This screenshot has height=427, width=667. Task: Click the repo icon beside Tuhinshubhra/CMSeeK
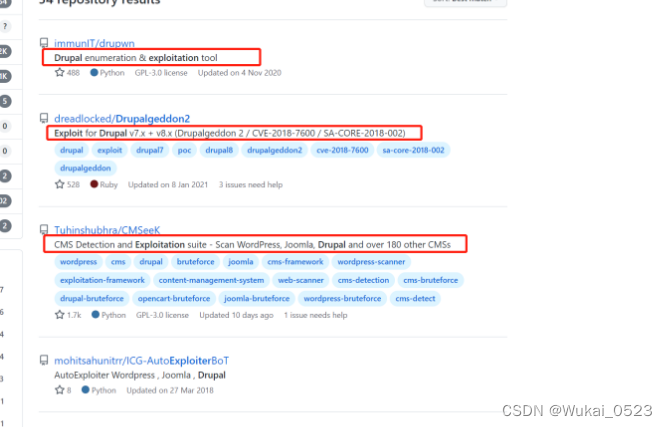(x=44, y=230)
